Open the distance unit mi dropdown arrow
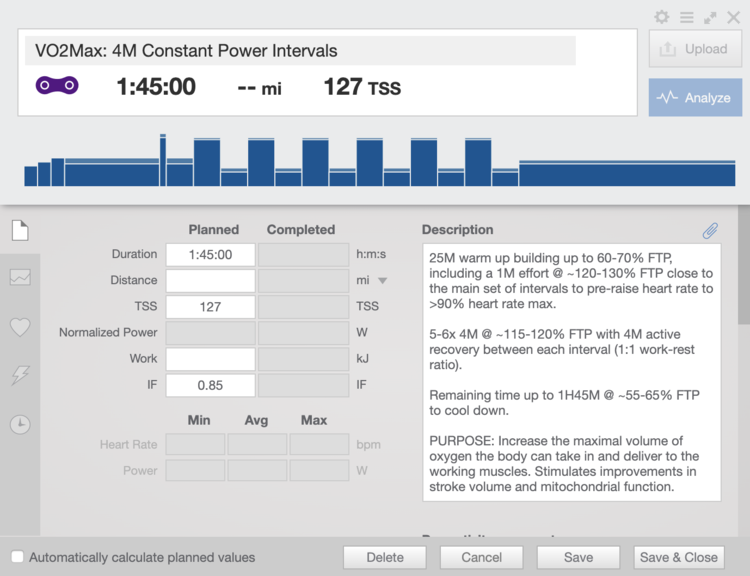This screenshot has width=750, height=576. (x=383, y=281)
